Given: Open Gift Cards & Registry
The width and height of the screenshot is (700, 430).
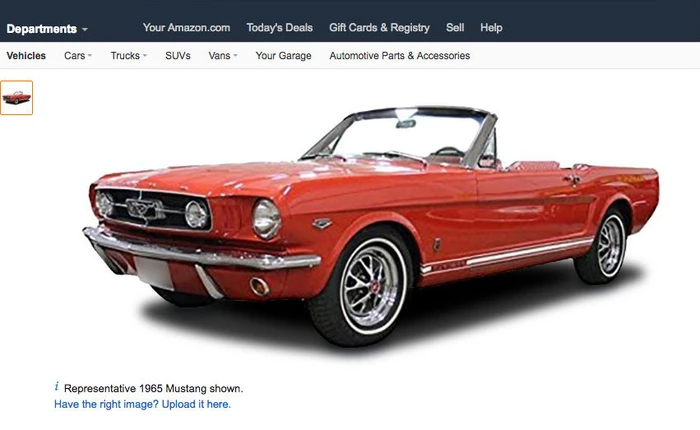Looking at the screenshot, I should tap(379, 28).
